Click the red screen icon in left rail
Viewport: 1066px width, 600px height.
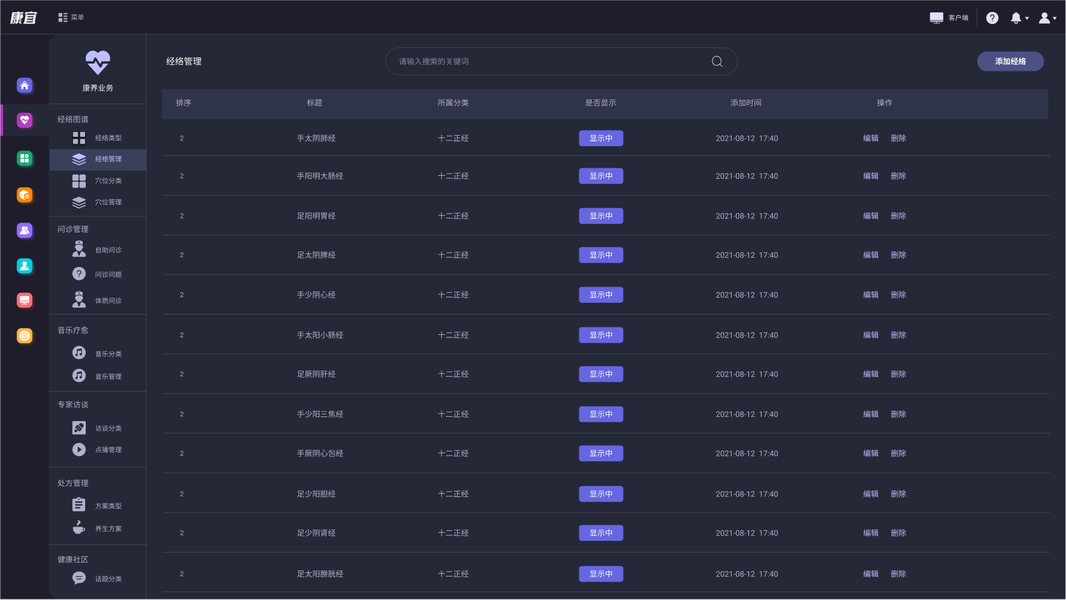25,300
